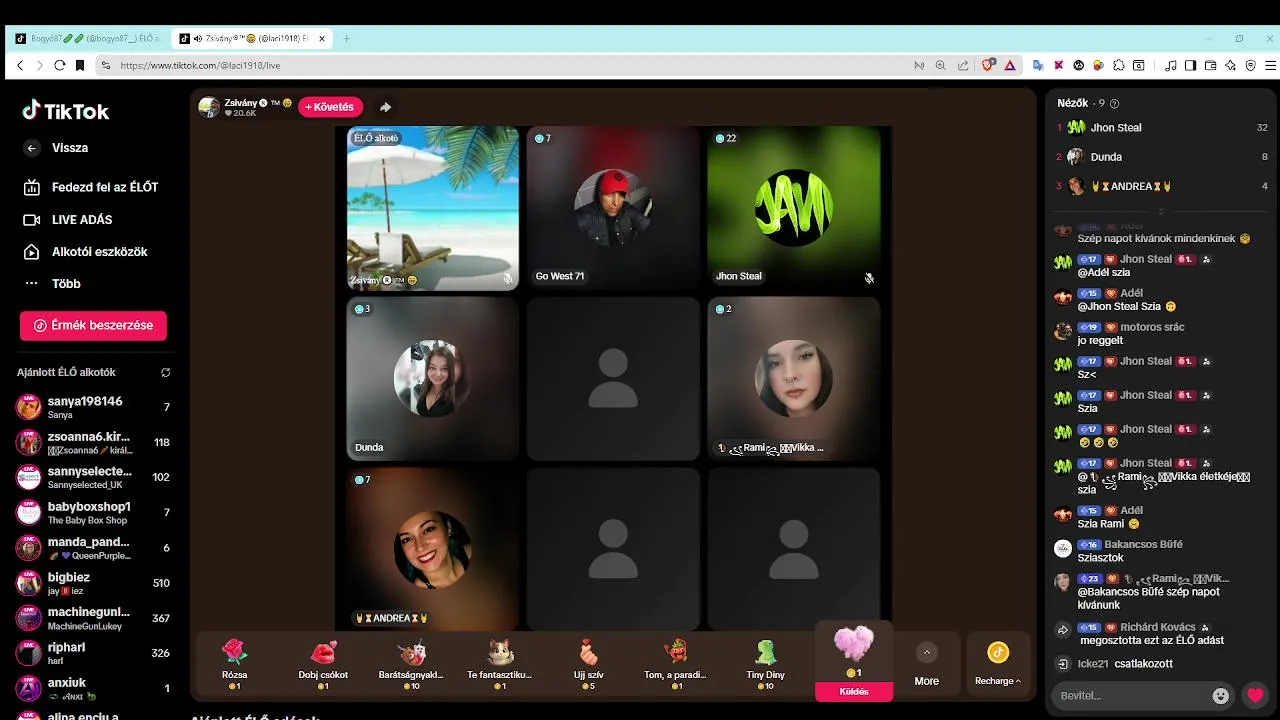Click chat input field Bevitel...

click(1130, 696)
